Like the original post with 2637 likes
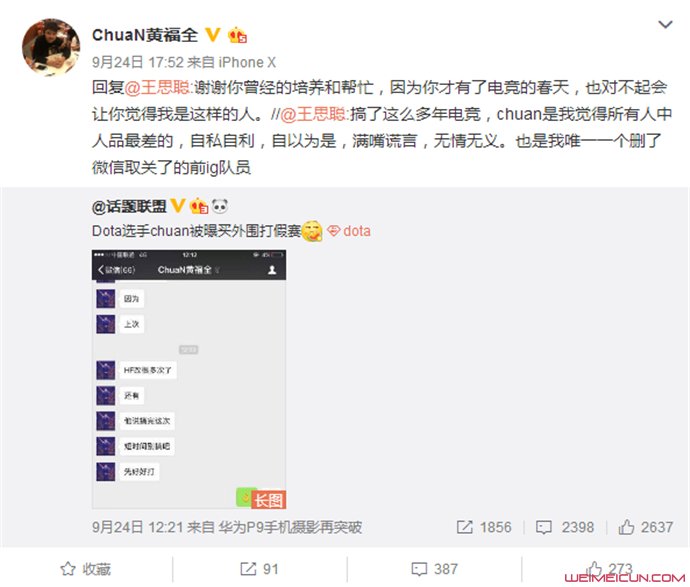 [x=646, y=527]
